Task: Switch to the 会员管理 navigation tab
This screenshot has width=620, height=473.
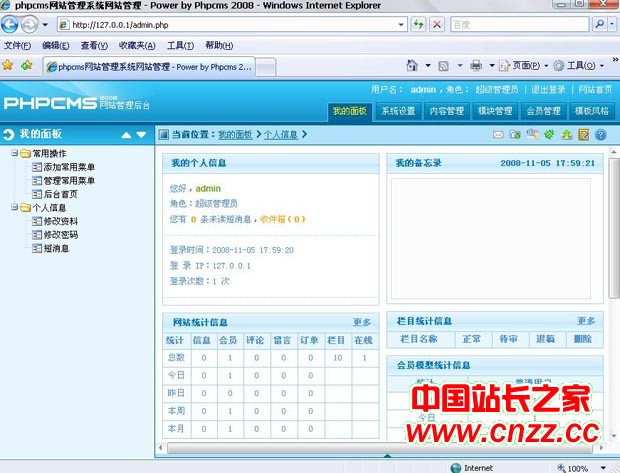Action: click(543, 111)
